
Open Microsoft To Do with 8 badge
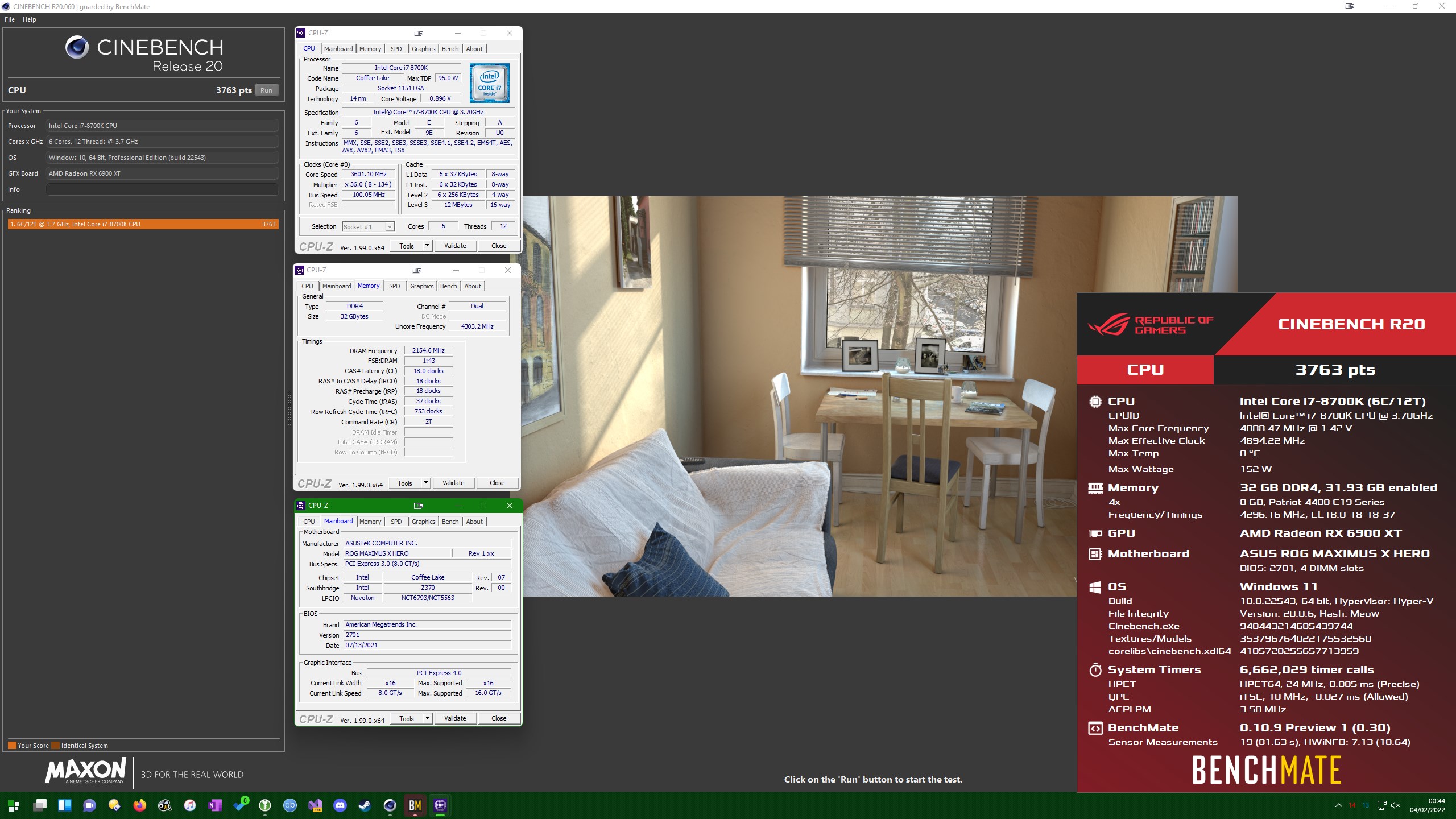[x=241, y=804]
